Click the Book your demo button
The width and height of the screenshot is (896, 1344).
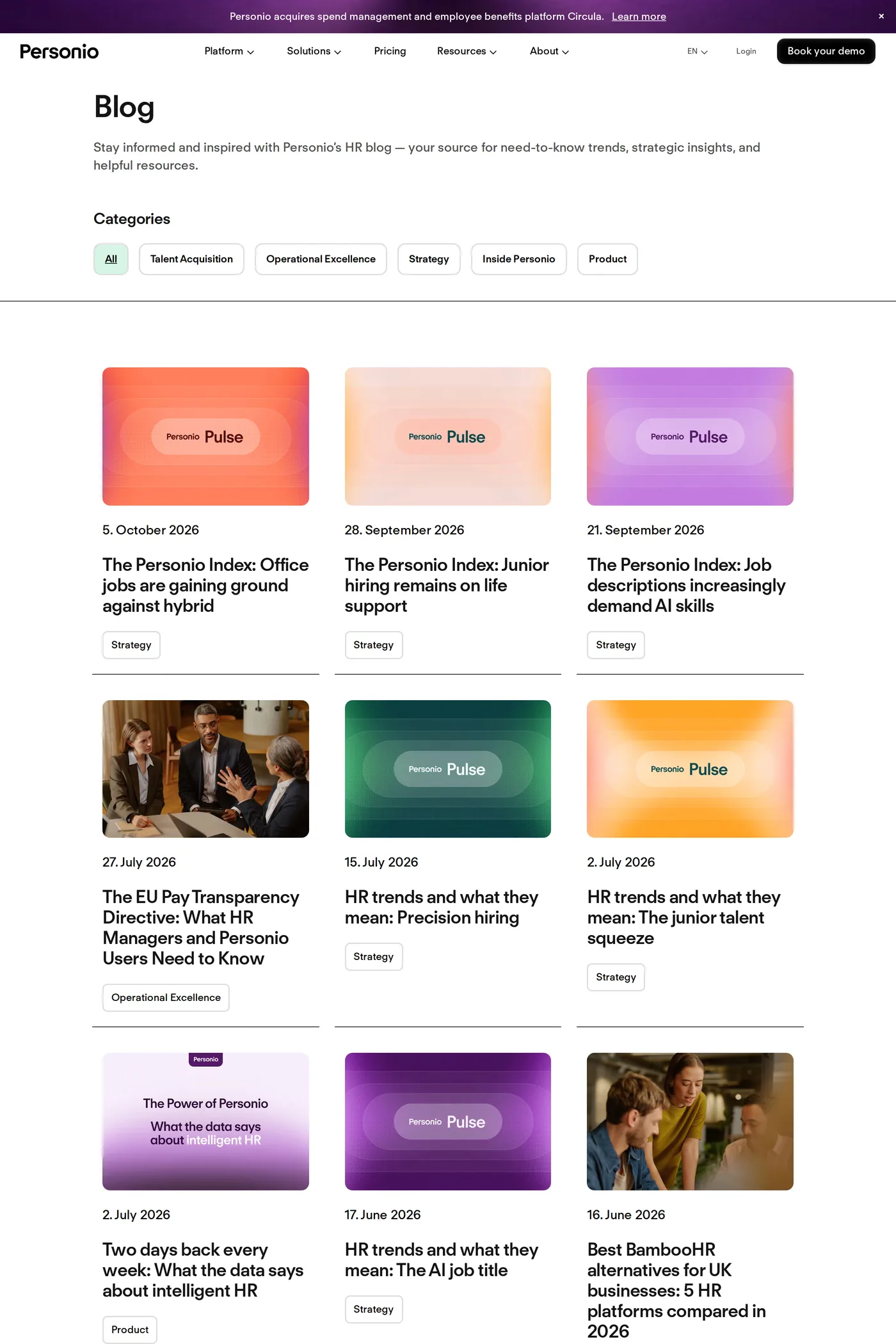[x=826, y=51]
